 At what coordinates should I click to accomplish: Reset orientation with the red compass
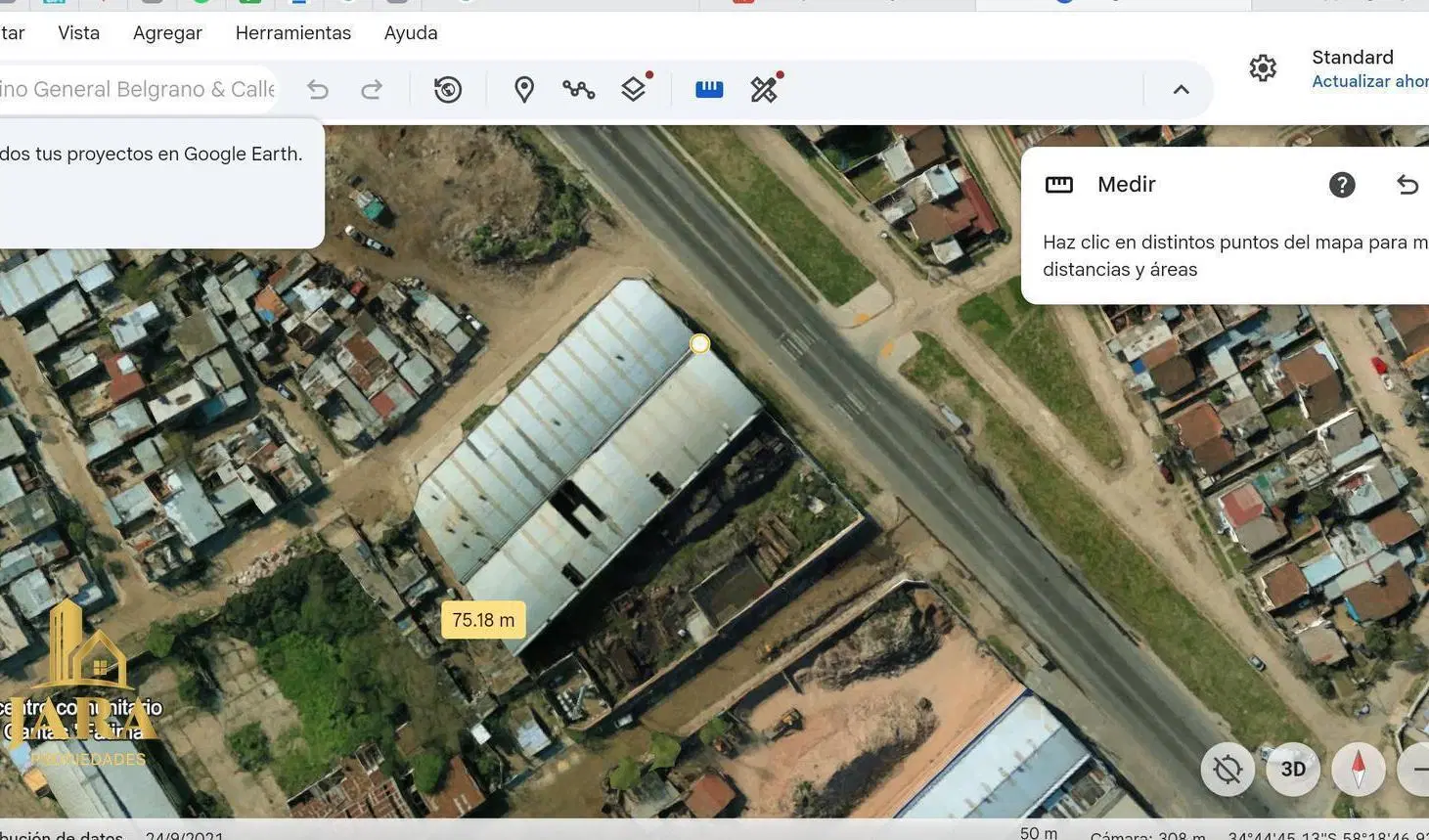point(1359,770)
